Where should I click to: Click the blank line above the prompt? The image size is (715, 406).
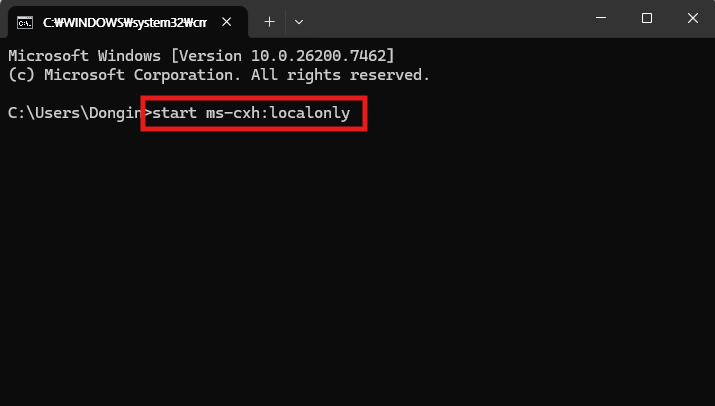[200, 94]
